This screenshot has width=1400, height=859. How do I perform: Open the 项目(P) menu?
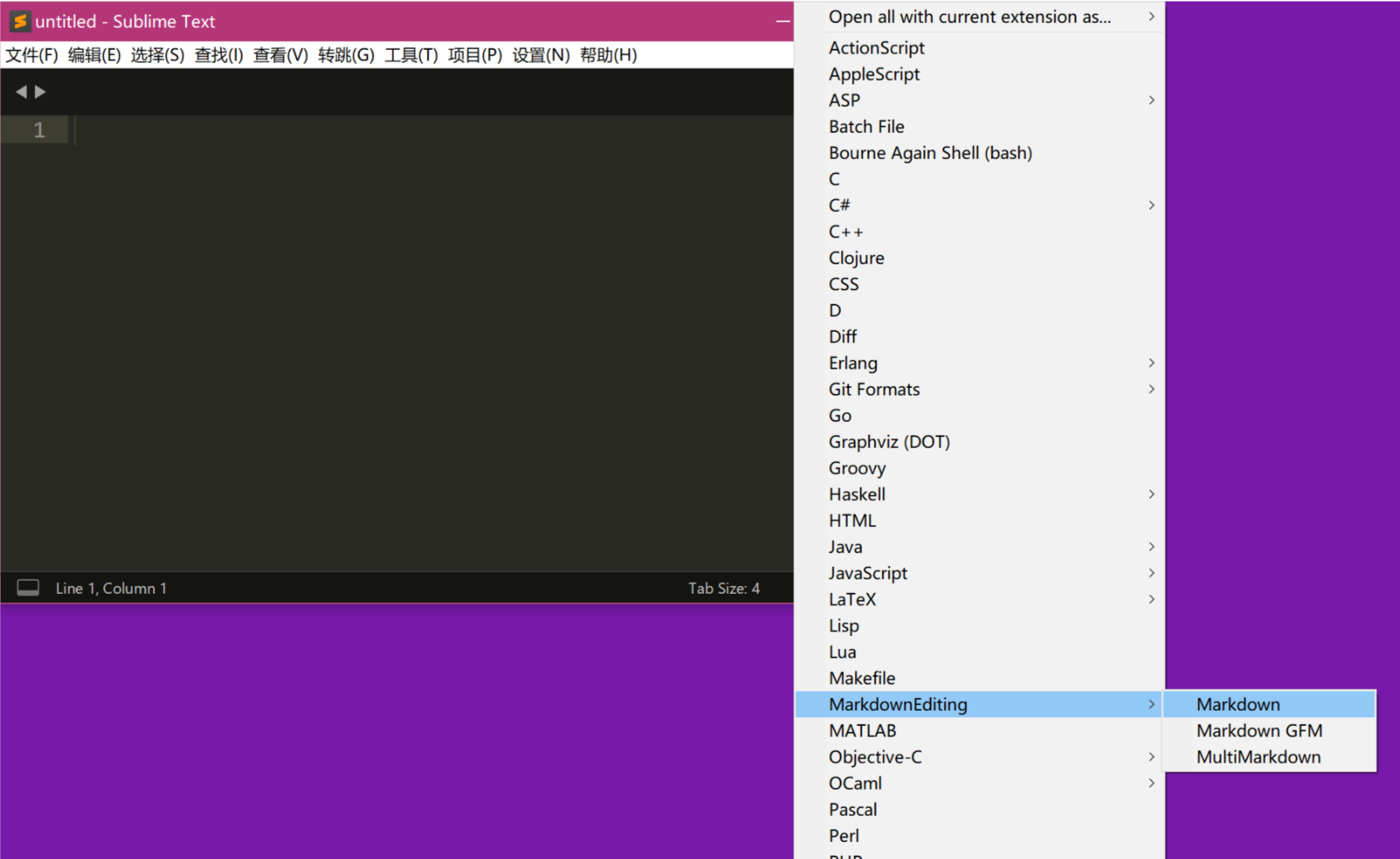pos(475,55)
